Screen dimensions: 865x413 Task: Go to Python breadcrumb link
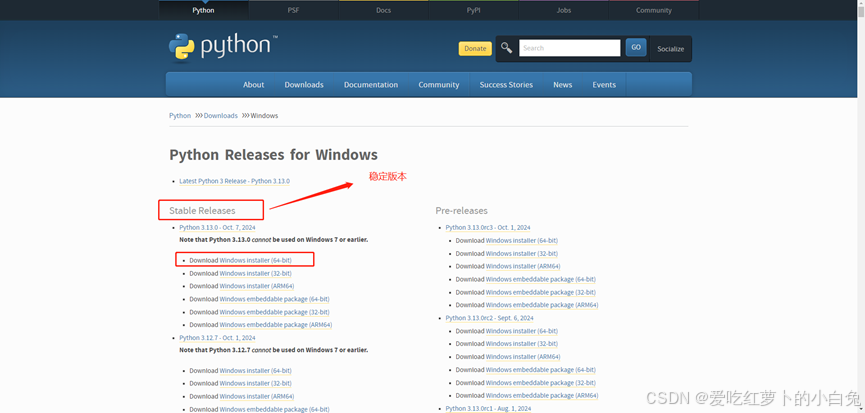pyautogui.click(x=180, y=116)
